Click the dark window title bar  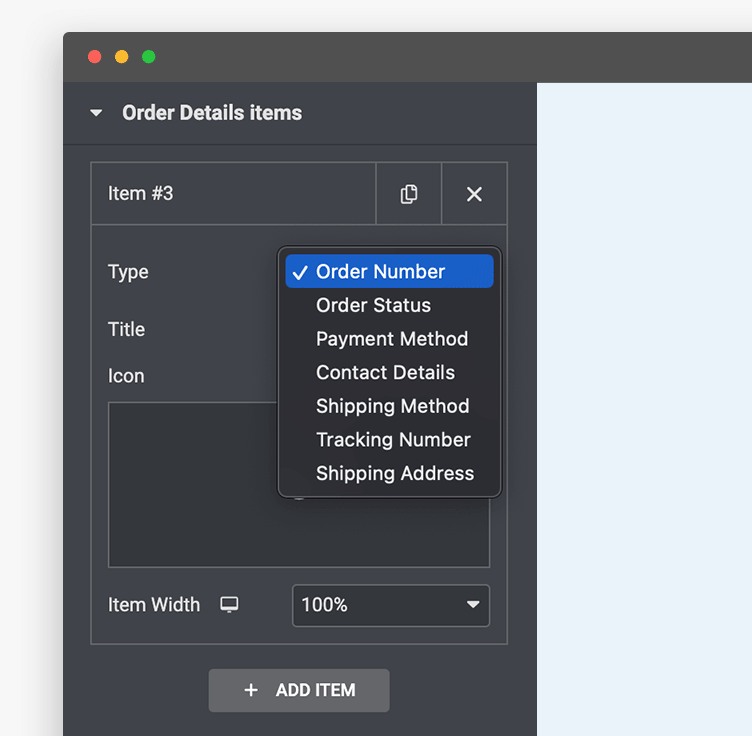(400, 57)
